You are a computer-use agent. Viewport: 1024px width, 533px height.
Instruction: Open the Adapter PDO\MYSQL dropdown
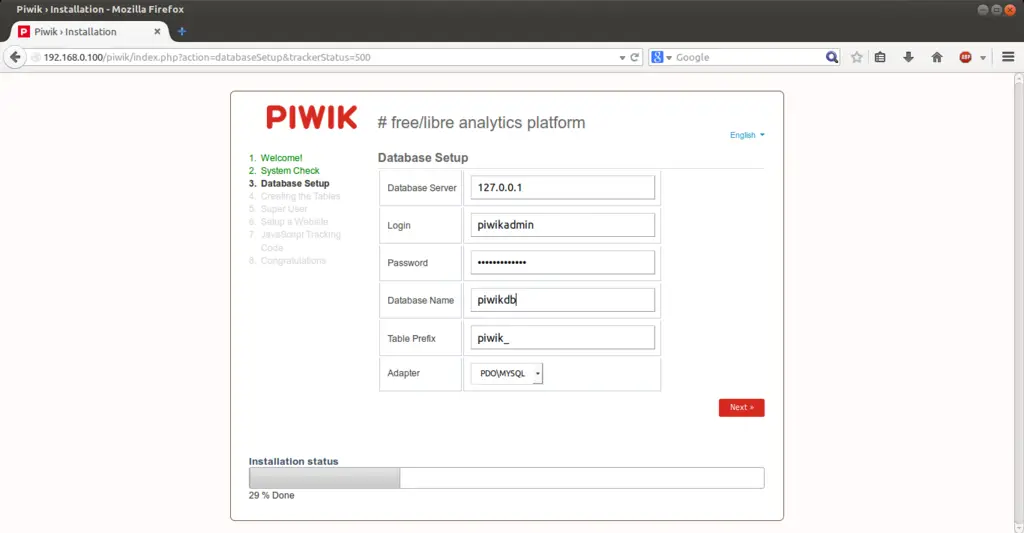pyautogui.click(x=507, y=374)
